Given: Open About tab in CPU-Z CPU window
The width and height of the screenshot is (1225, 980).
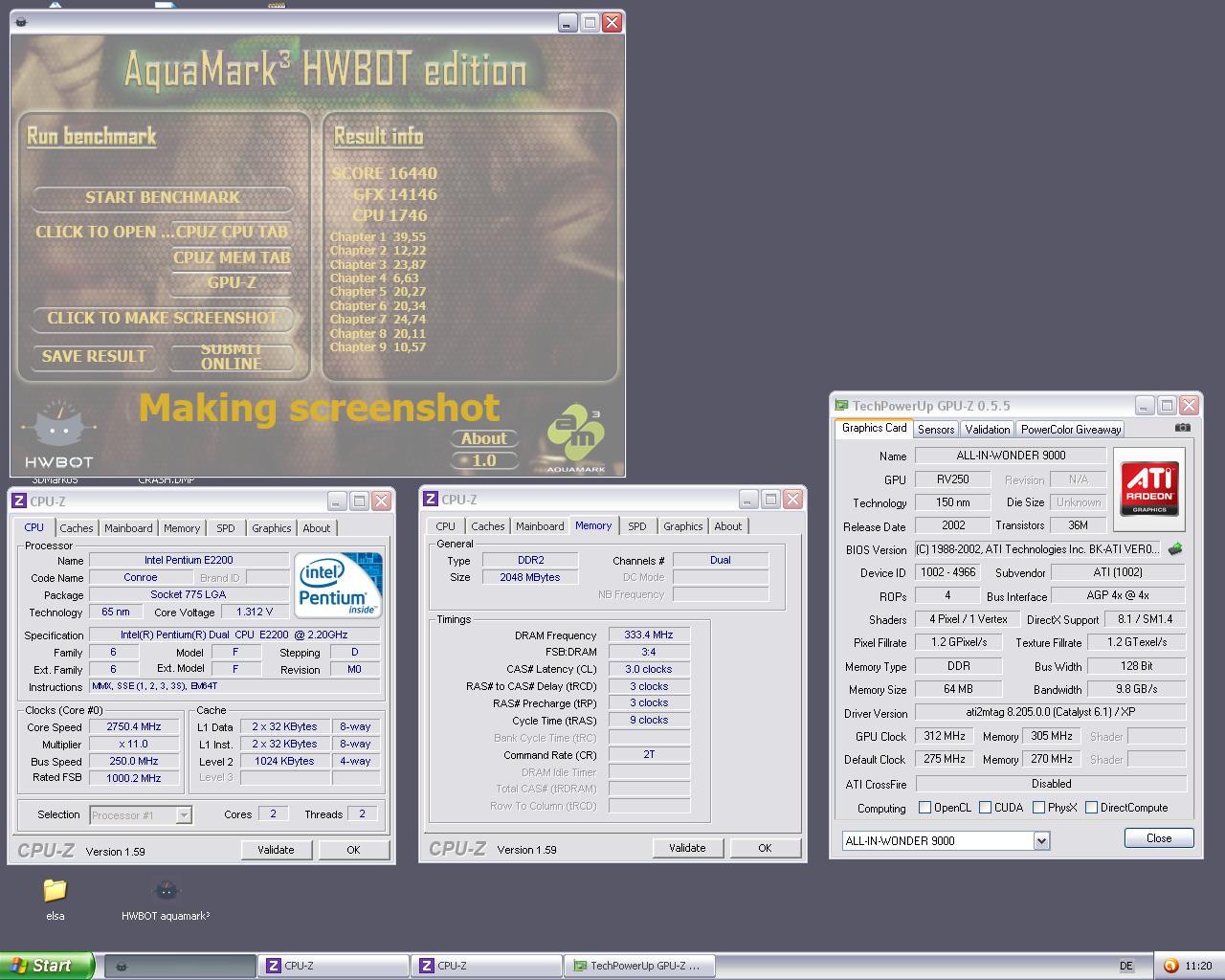Looking at the screenshot, I should (x=317, y=528).
